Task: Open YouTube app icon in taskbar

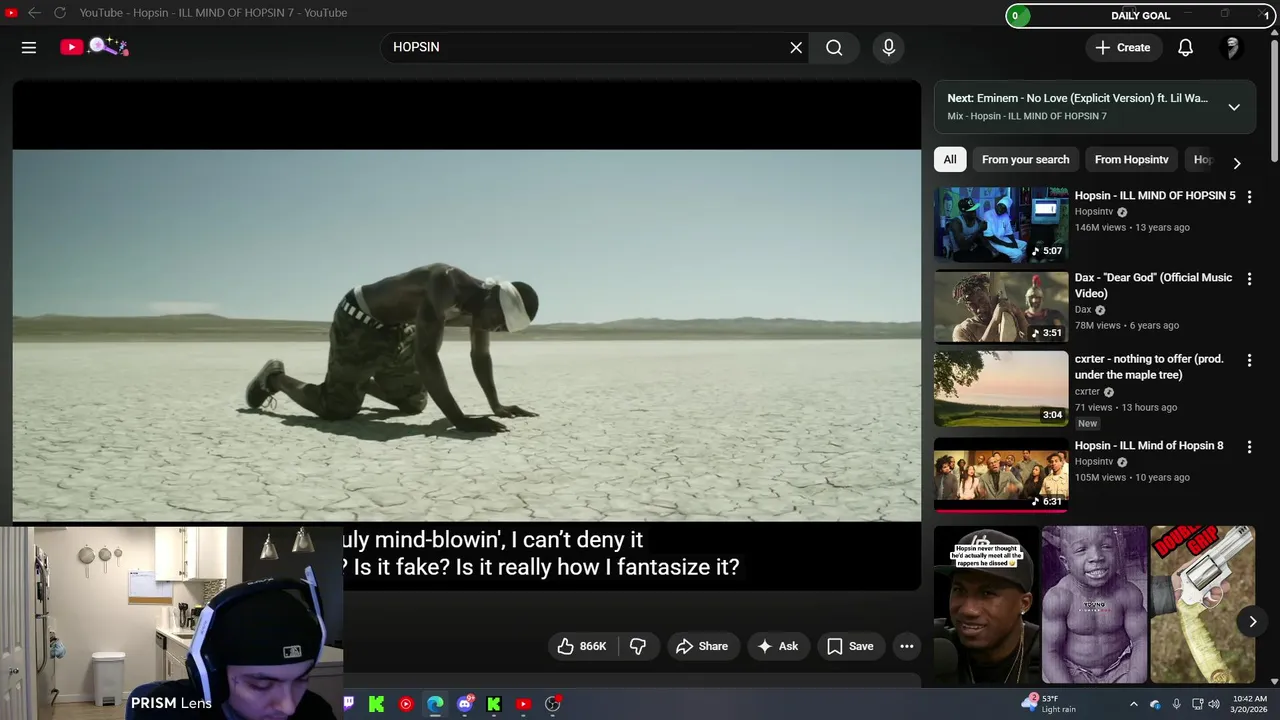Action: point(523,704)
